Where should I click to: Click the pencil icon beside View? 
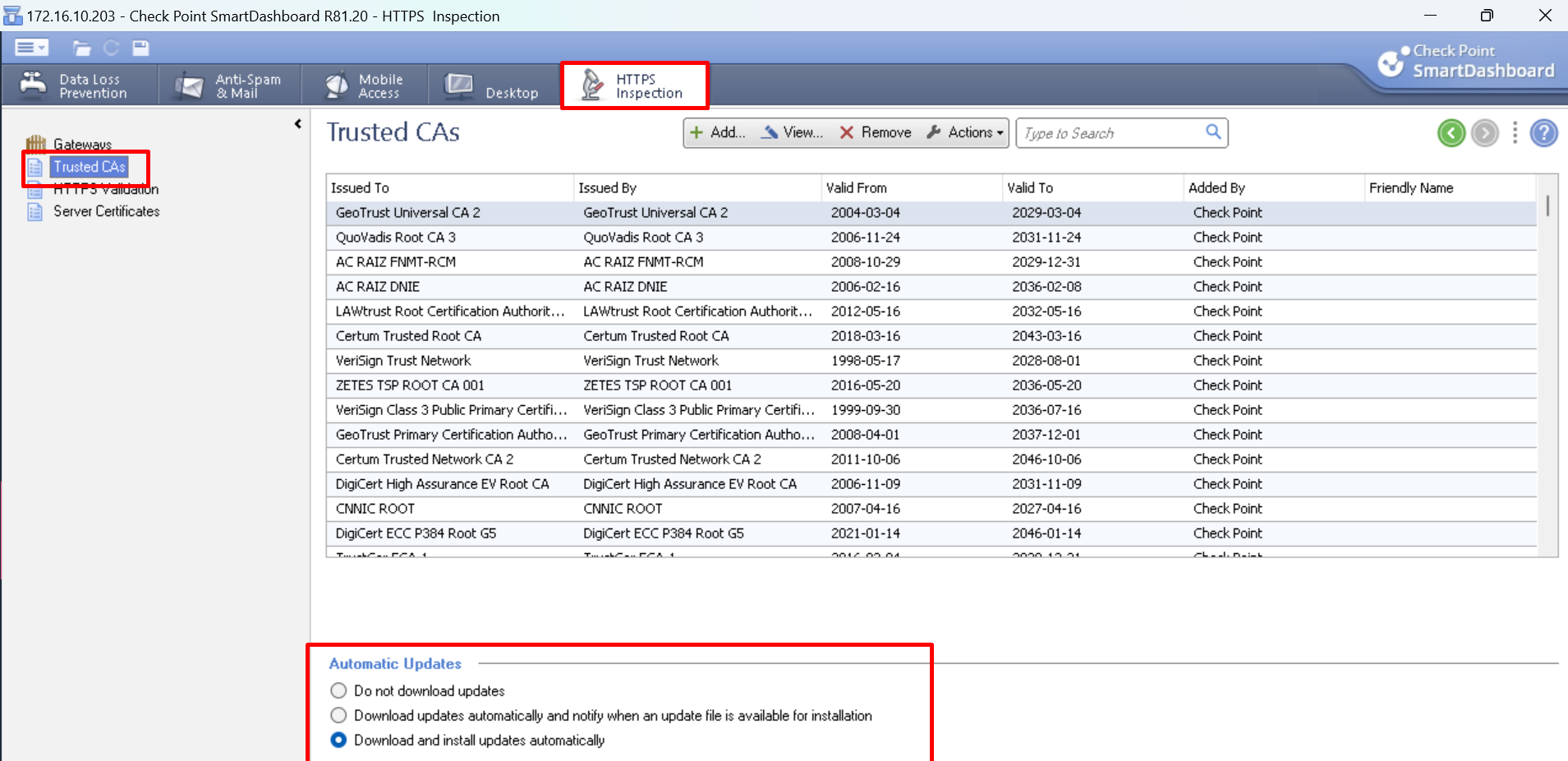(x=770, y=131)
